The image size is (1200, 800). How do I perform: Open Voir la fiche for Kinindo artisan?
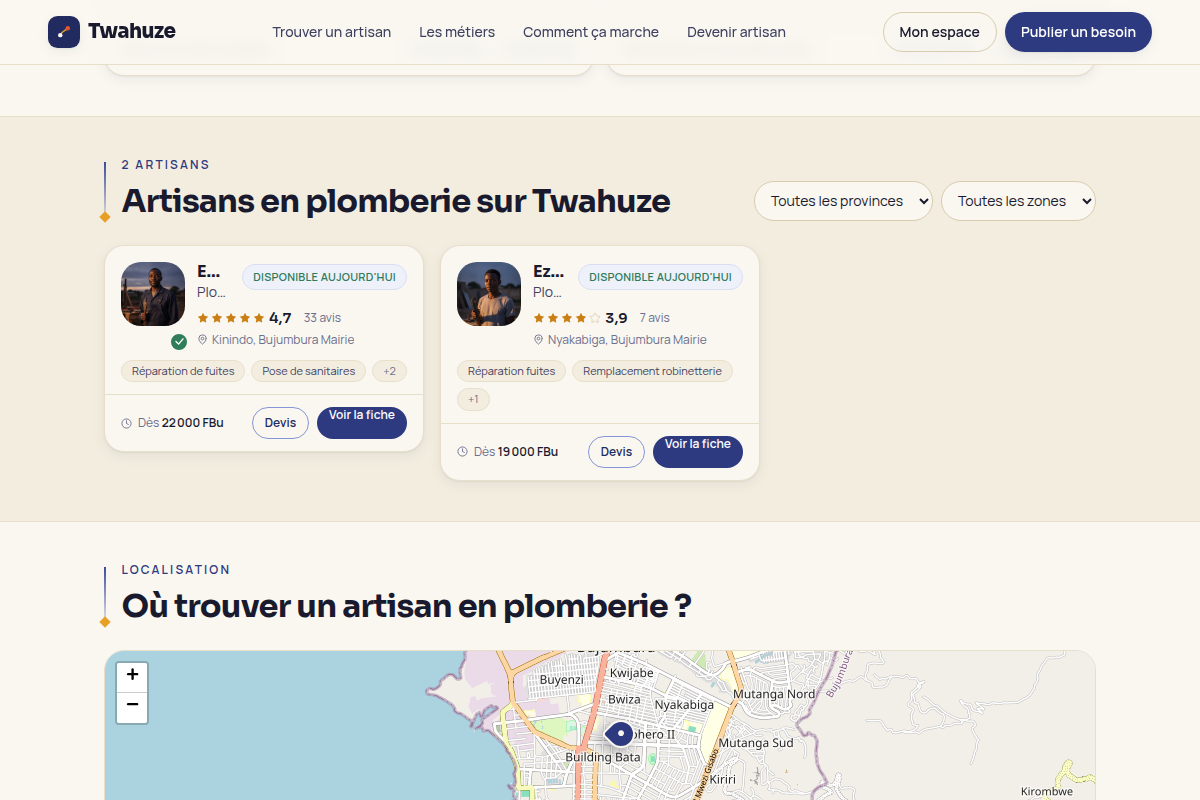click(x=362, y=423)
